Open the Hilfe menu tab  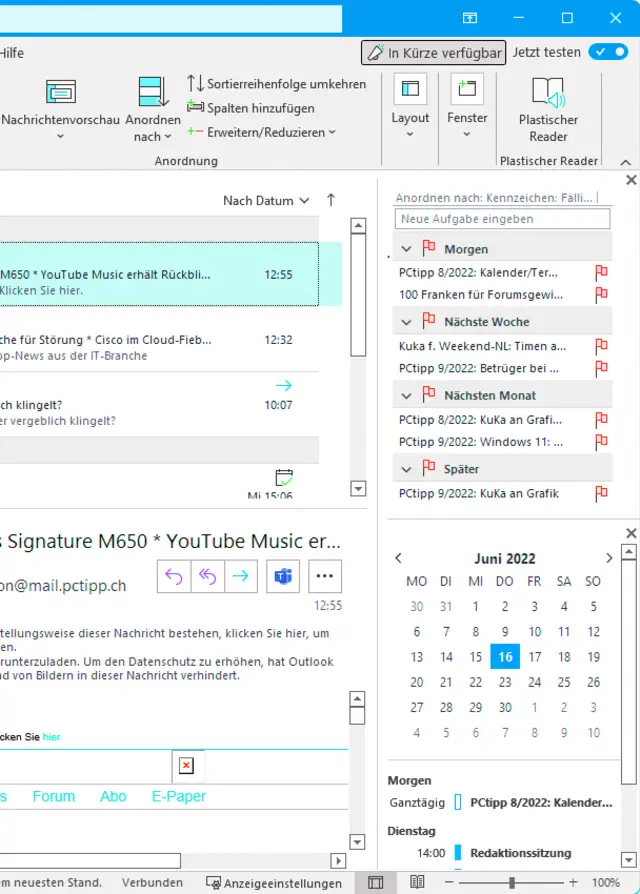(12, 53)
